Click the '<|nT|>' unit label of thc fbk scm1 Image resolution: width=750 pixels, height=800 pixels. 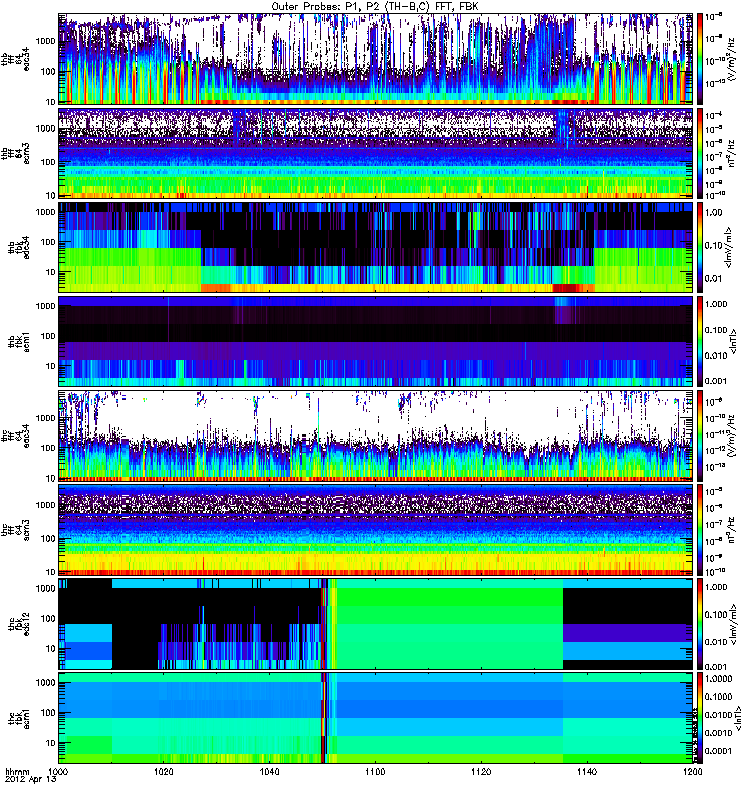point(738,718)
